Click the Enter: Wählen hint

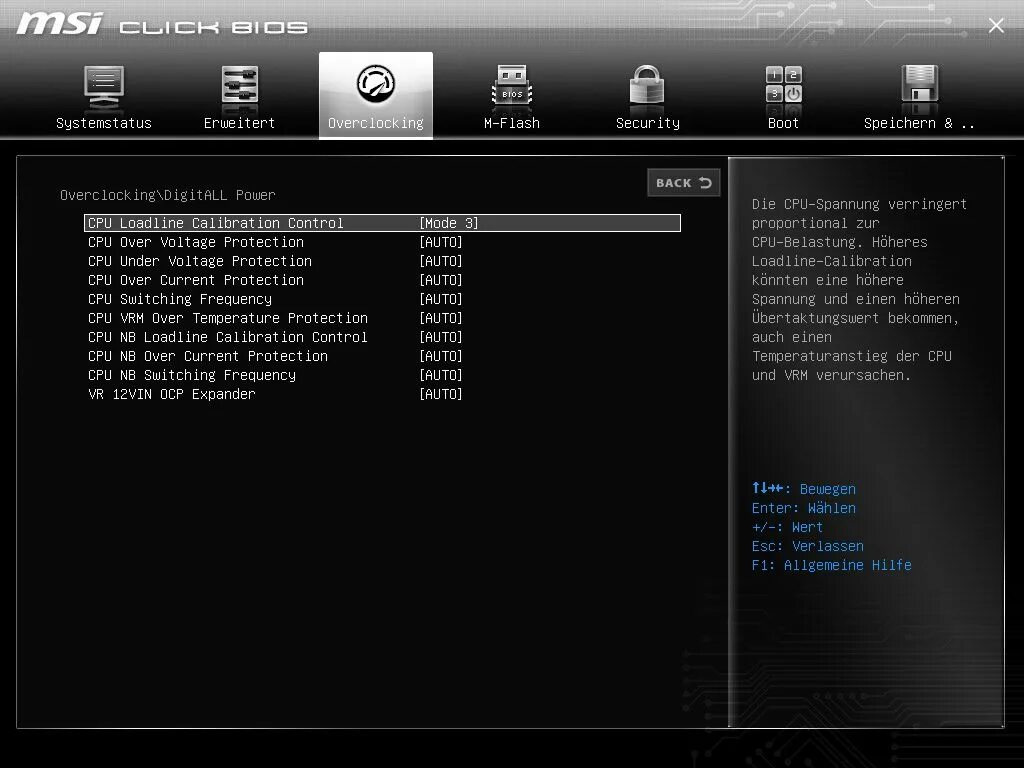click(803, 507)
